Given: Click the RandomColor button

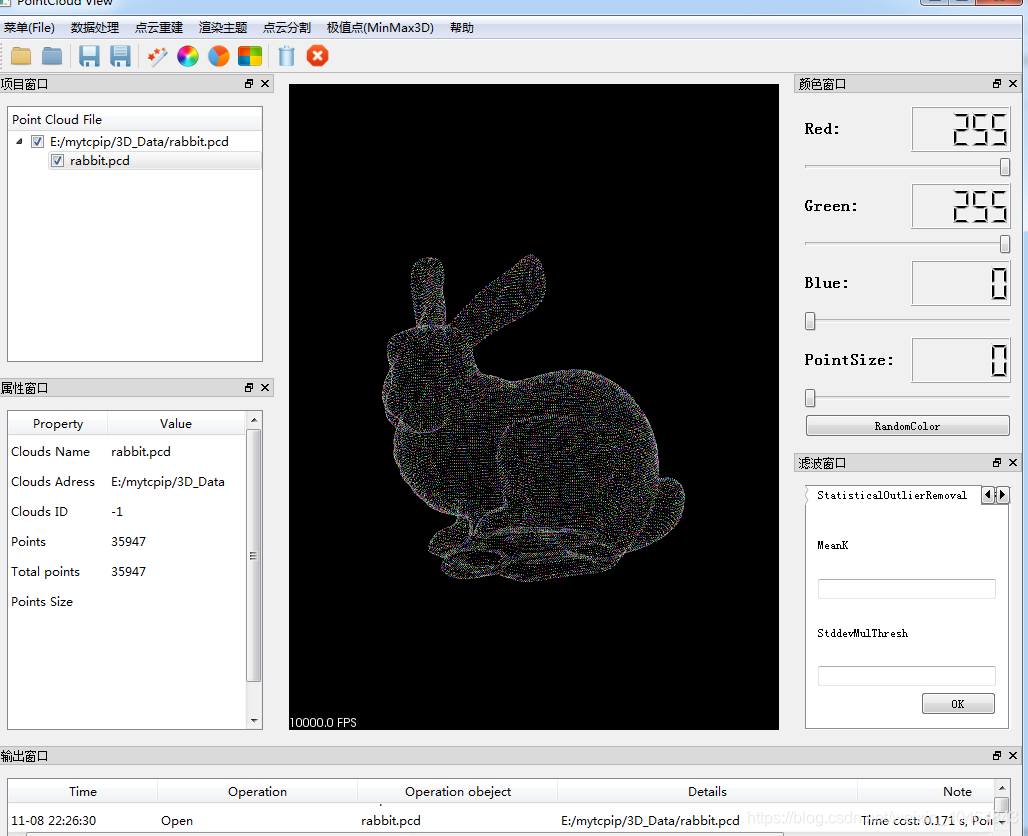Looking at the screenshot, I should tap(907, 426).
